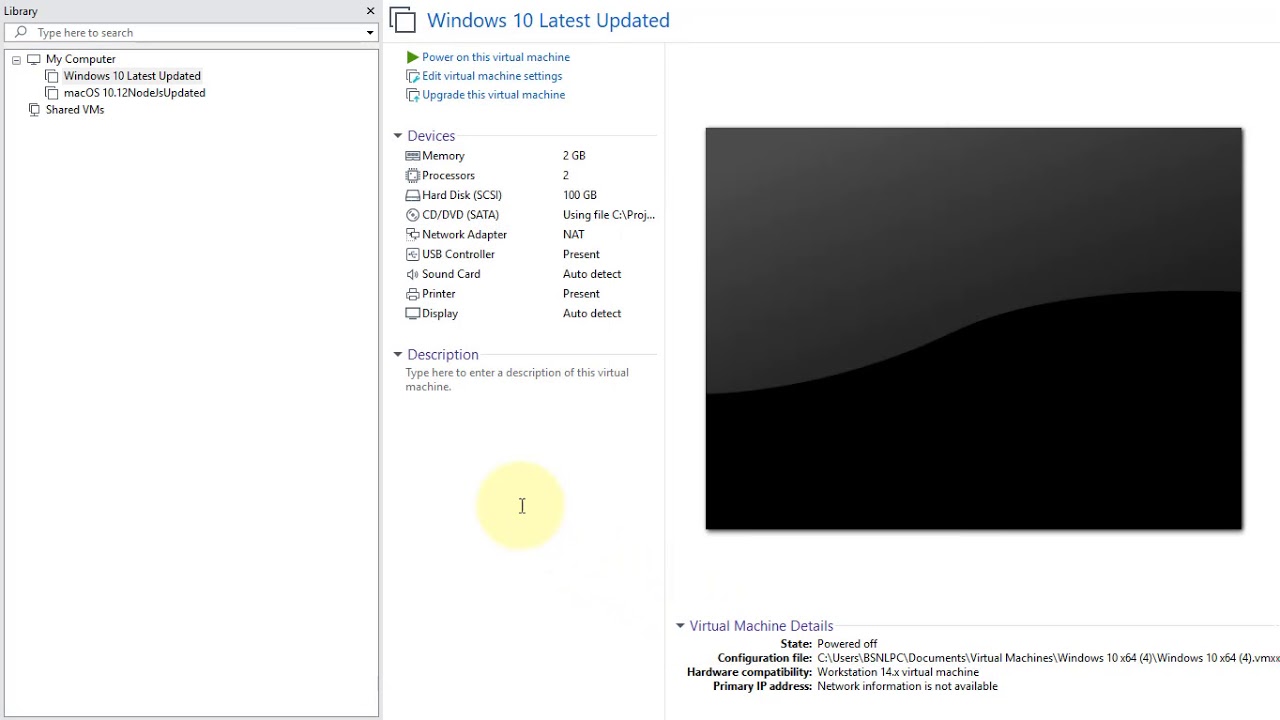
Task: Collapse Virtual Machine Details section
Action: [680, 626]
